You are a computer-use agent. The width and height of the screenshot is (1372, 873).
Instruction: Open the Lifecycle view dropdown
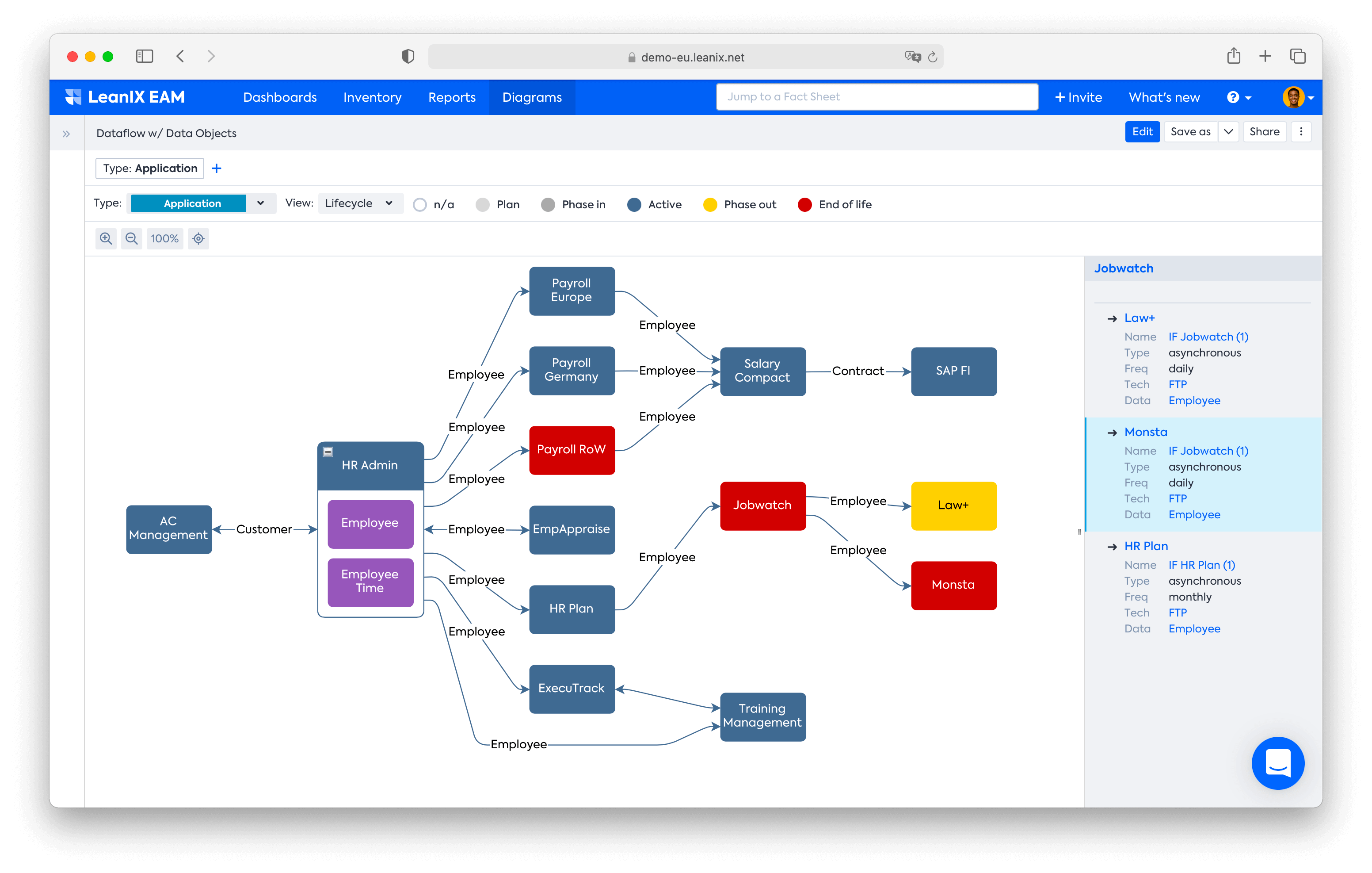pos(360,203)
